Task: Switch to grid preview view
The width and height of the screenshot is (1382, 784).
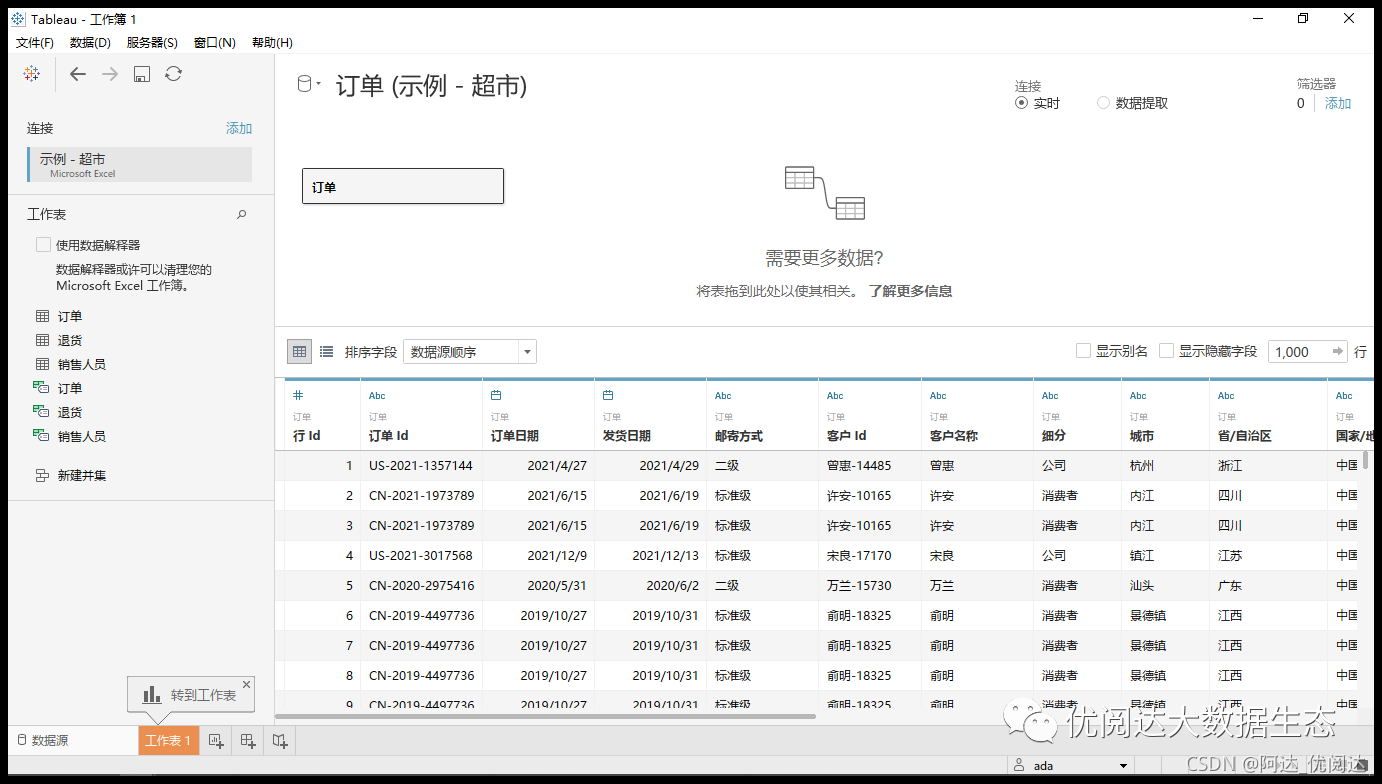Action: click(299, 351)
